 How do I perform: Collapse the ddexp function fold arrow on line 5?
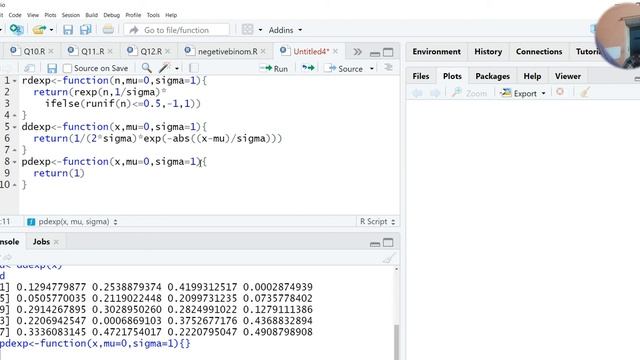(15, 127)
